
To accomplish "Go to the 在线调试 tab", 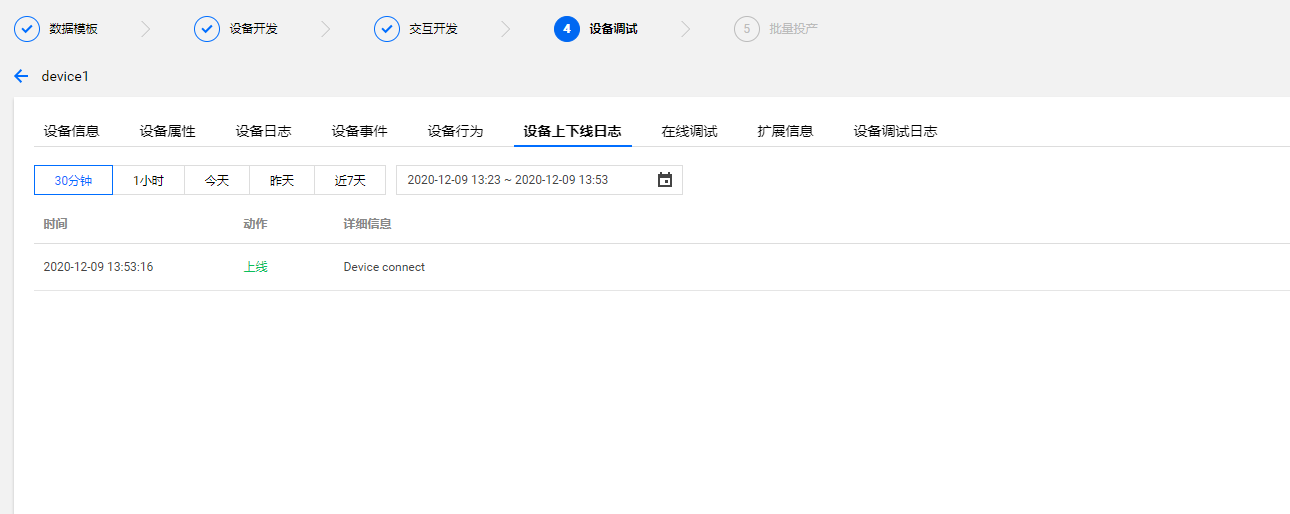I will [x=690, y=131].
